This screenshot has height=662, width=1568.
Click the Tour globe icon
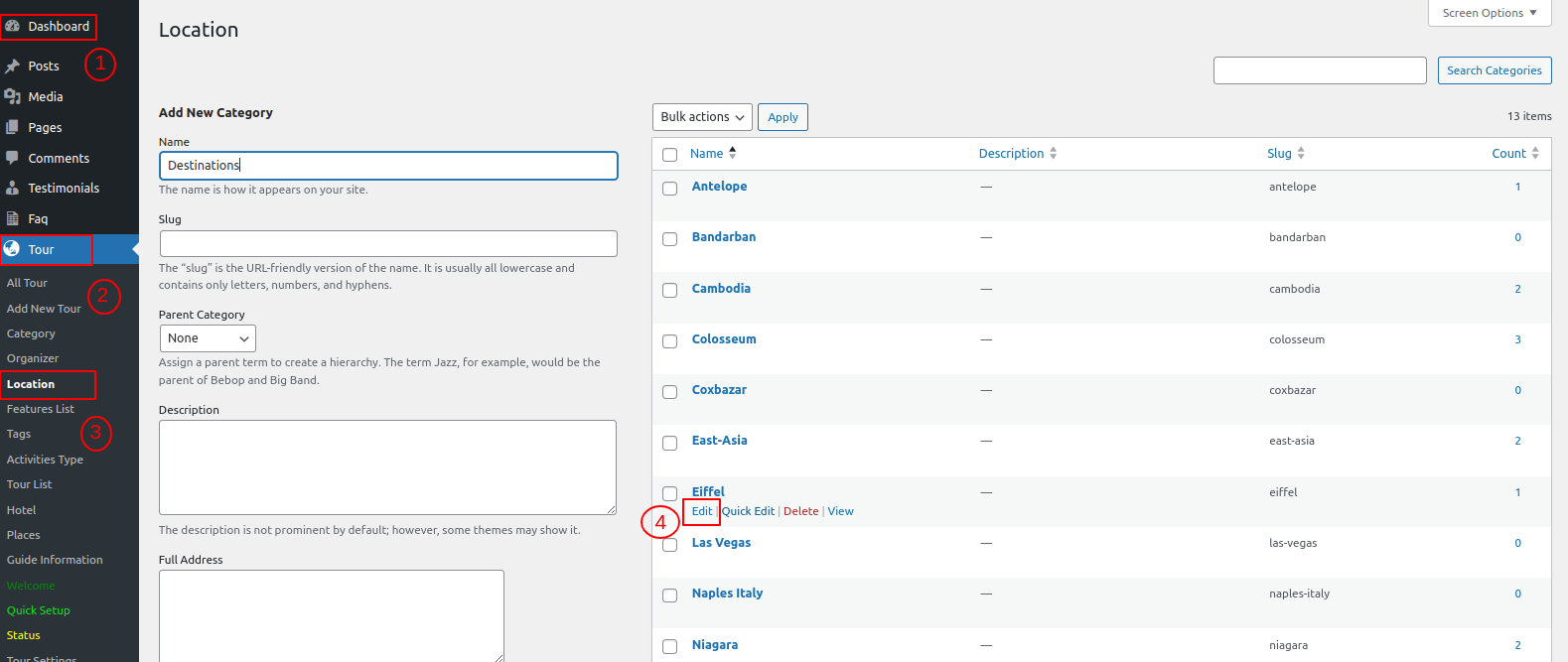pyautogui.click(x=13, y=249)
